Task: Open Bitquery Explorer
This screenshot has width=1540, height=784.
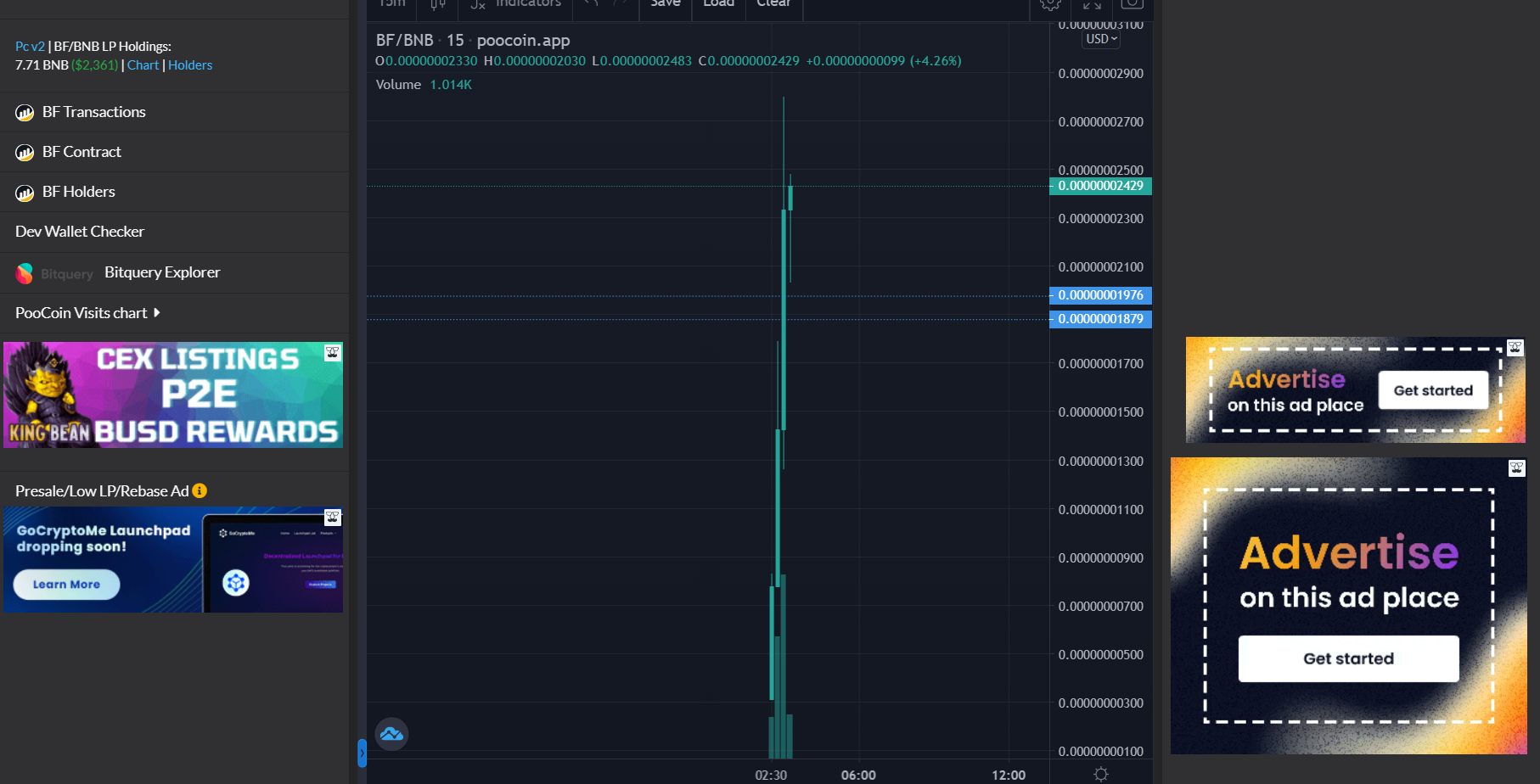Action: tap(162, 272)
